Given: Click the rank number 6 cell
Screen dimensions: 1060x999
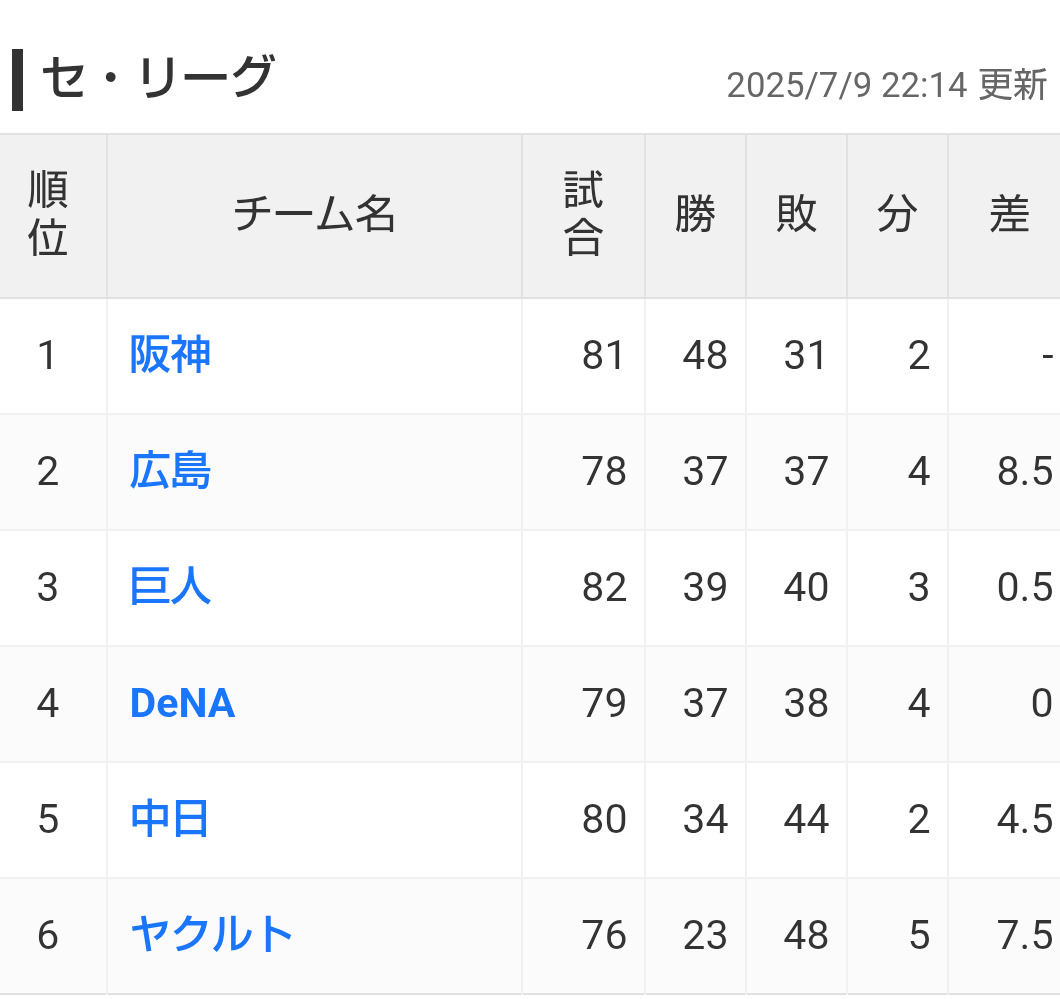Looking at the screenshot, I should tap(48, 935).
